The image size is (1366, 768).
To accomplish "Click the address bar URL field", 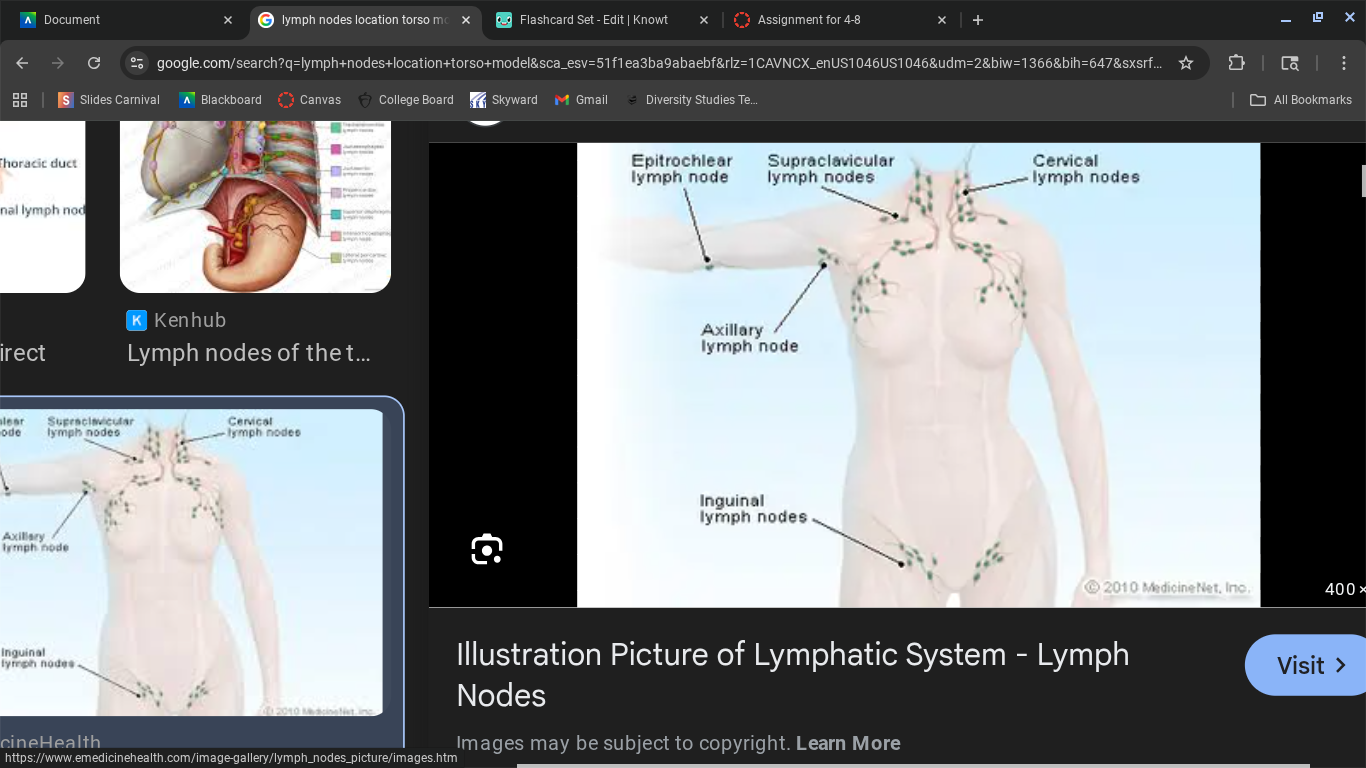I will tap(660, 63).
